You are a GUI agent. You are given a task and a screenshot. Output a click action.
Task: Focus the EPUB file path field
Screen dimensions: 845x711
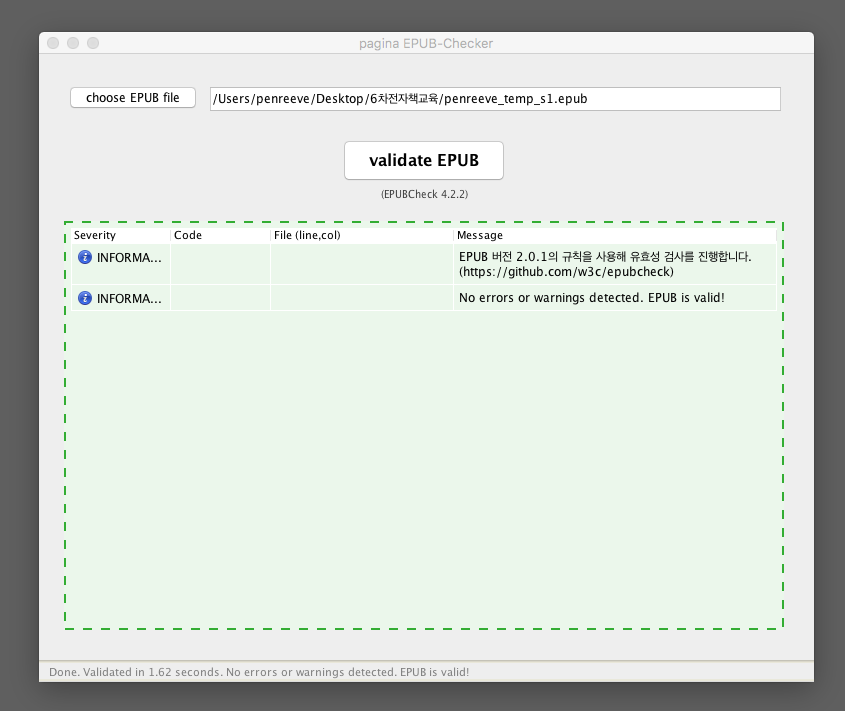(x=495, y=99)
